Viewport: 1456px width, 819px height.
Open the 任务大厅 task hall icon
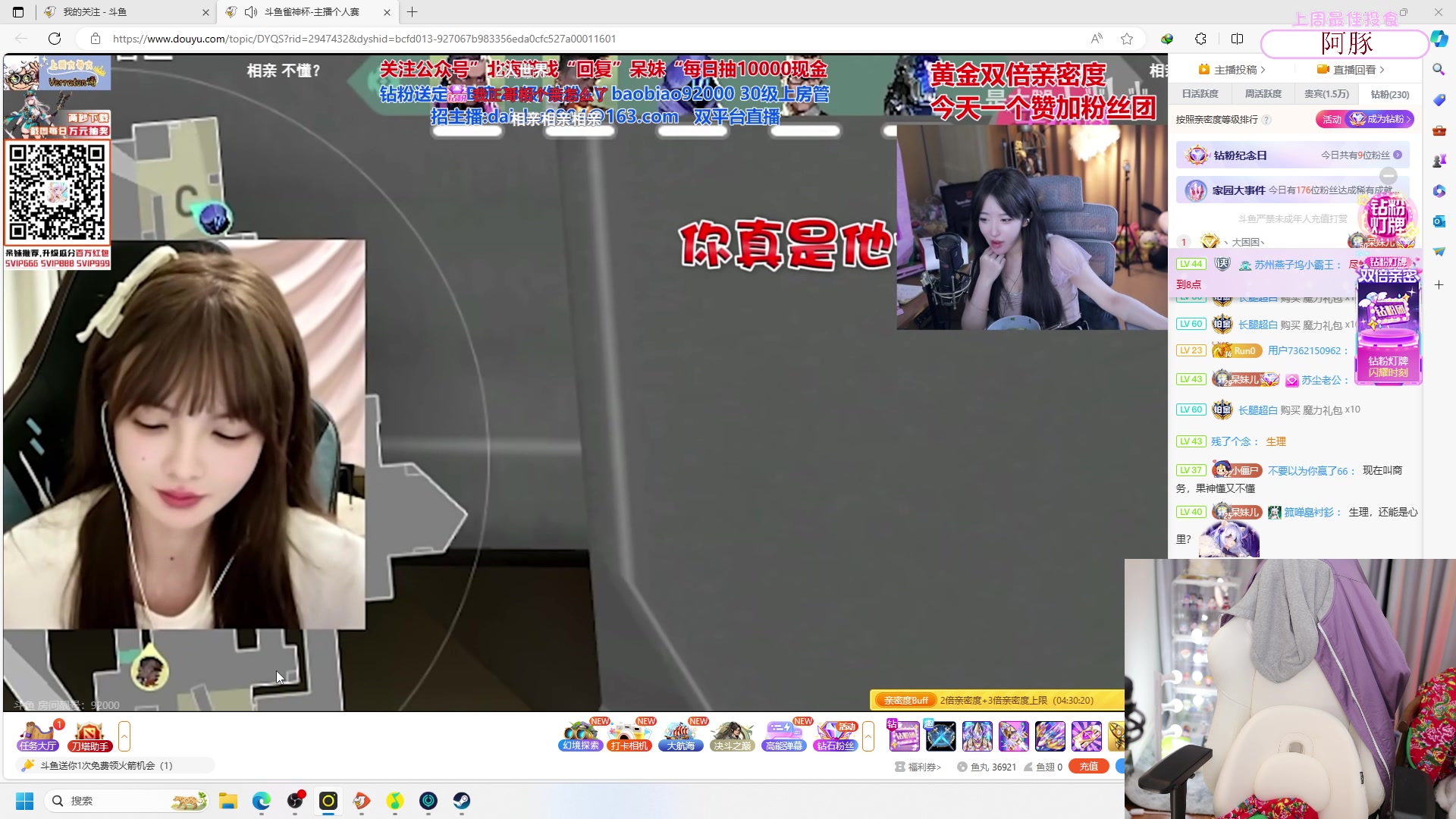[39, 736]
